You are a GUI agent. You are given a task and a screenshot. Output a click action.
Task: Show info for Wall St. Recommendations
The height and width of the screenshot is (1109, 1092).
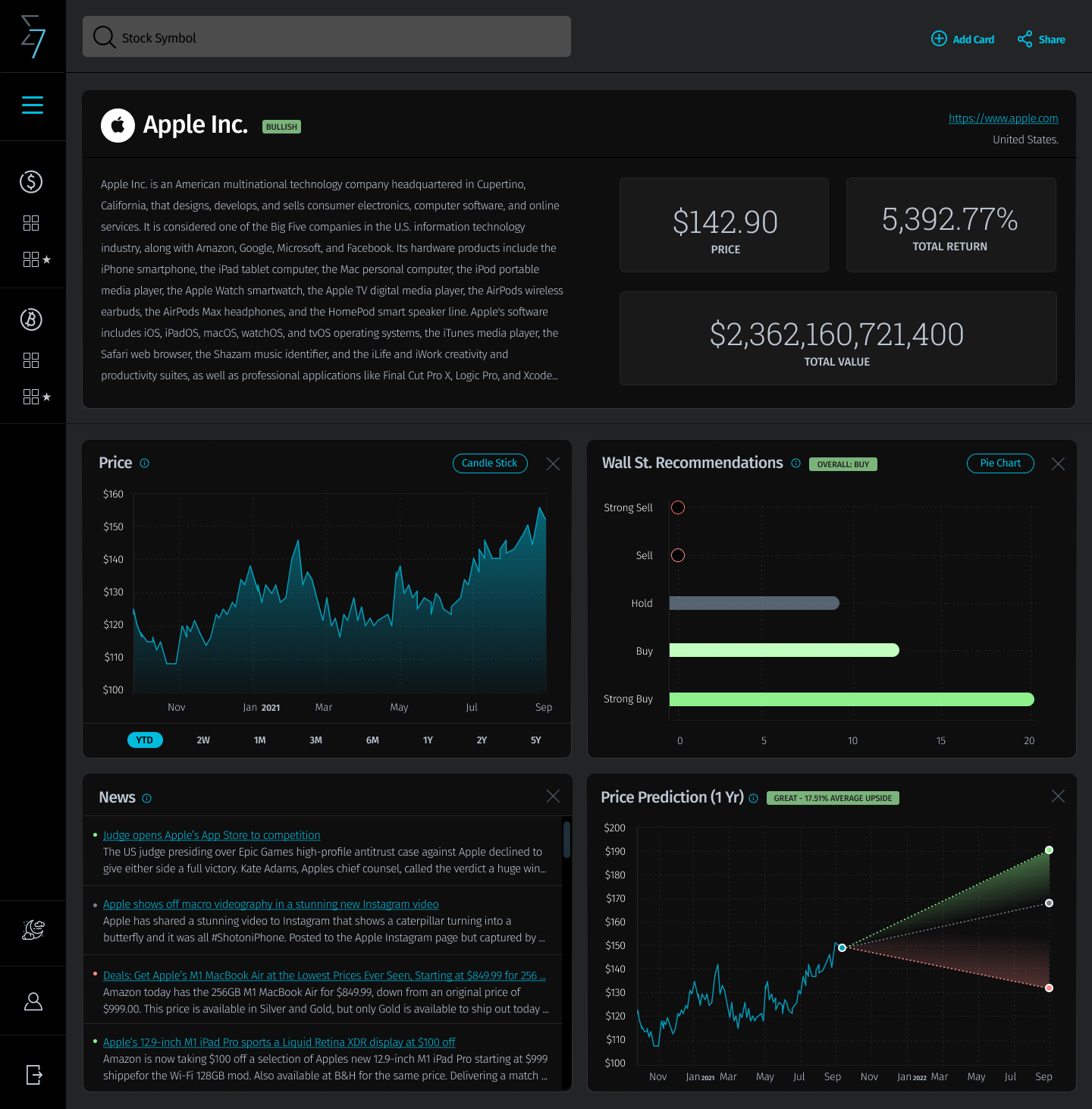795,463
